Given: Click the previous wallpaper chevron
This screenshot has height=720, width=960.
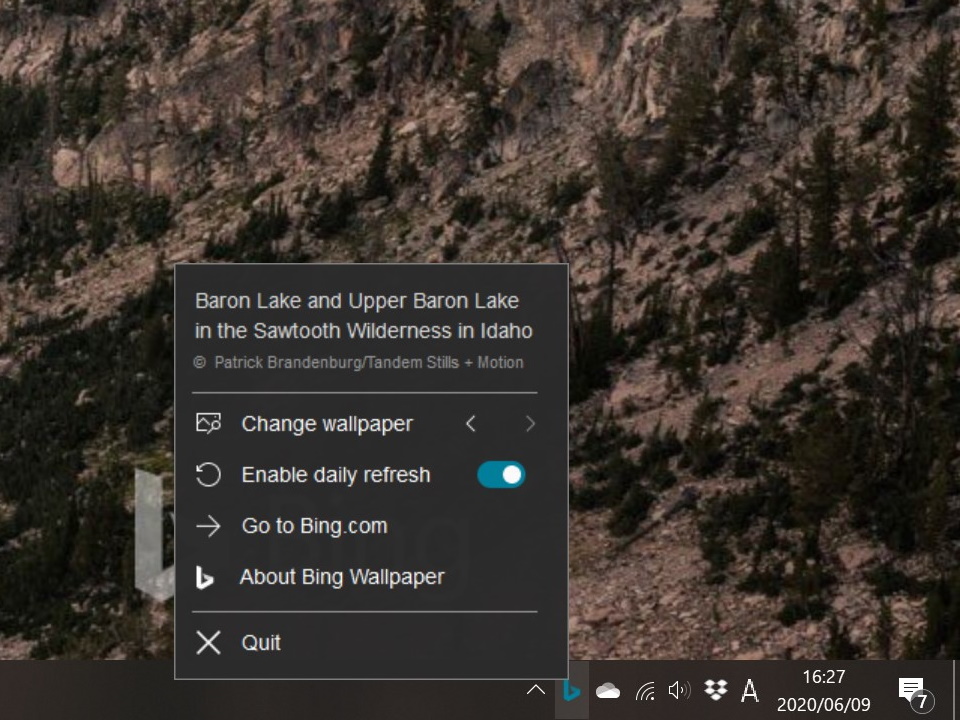Looking at the screenshot, I should pos(471,423).
